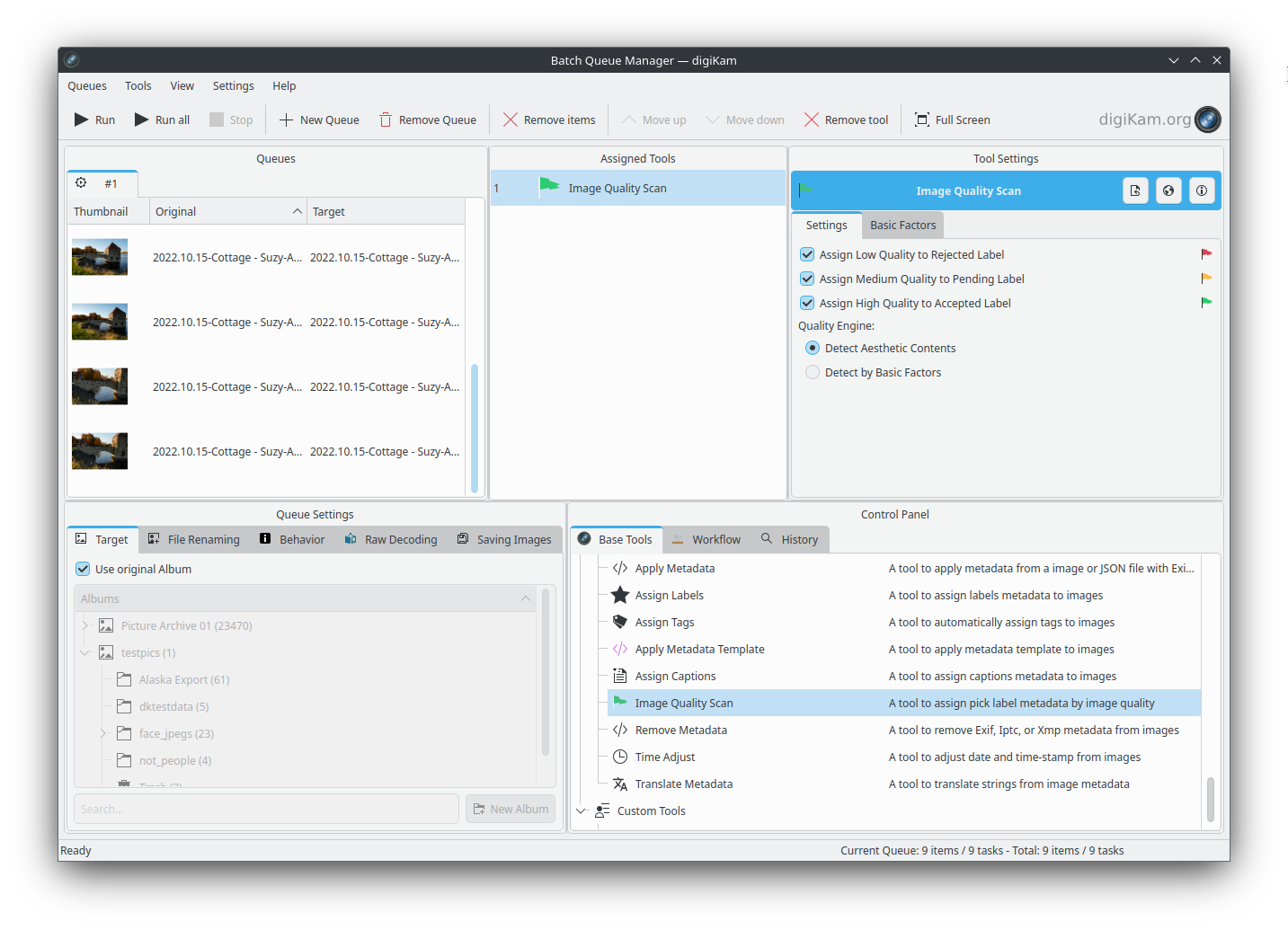
Task: Click the New Queue button
Action: (319, 120)
